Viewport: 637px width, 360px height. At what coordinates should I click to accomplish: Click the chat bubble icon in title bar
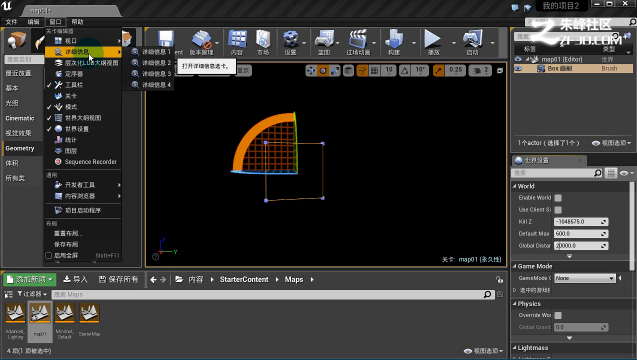(515, 7)
